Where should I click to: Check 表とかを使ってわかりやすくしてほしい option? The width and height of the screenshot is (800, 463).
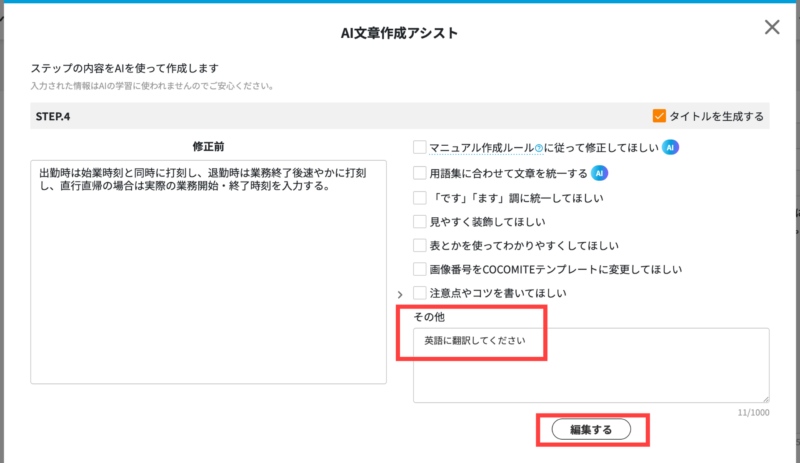click(x=419, y=245)
